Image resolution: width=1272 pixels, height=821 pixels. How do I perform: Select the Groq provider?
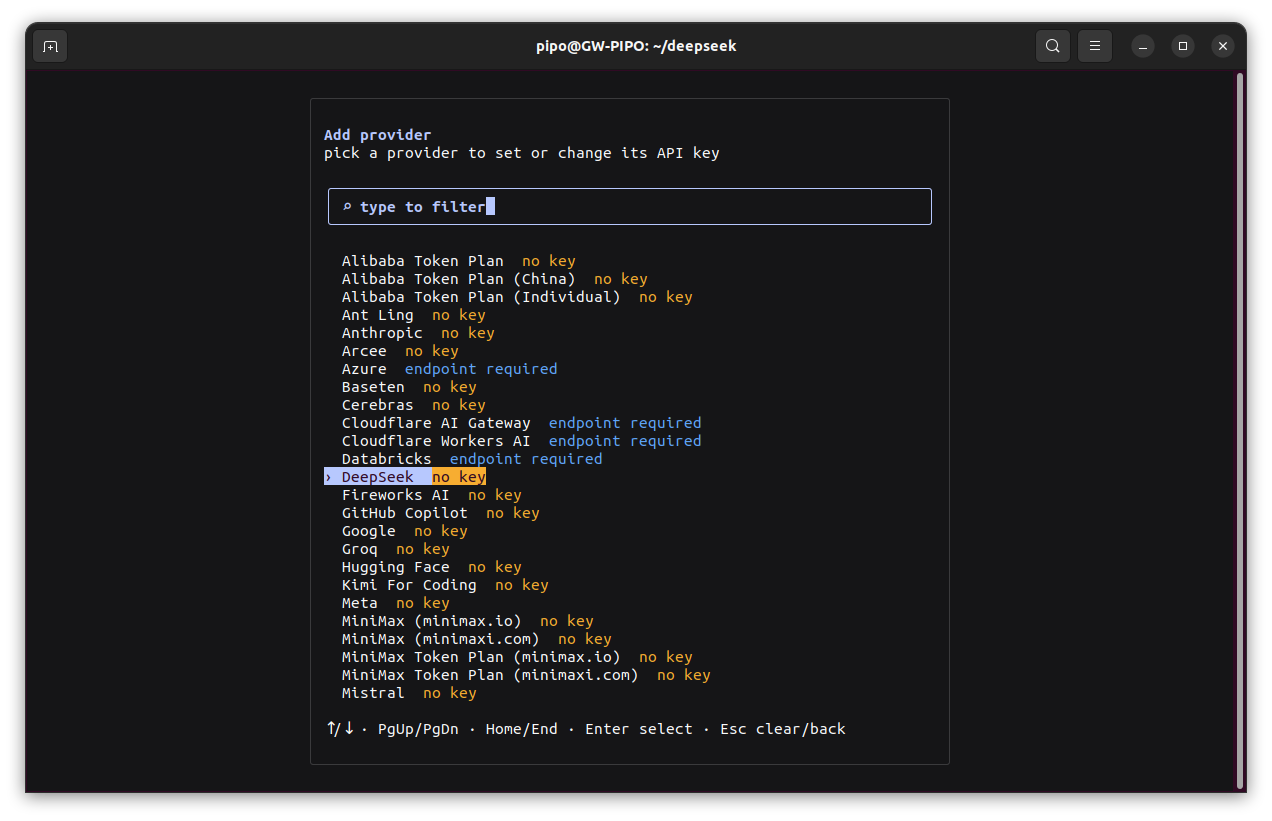(x=395, y=549)
